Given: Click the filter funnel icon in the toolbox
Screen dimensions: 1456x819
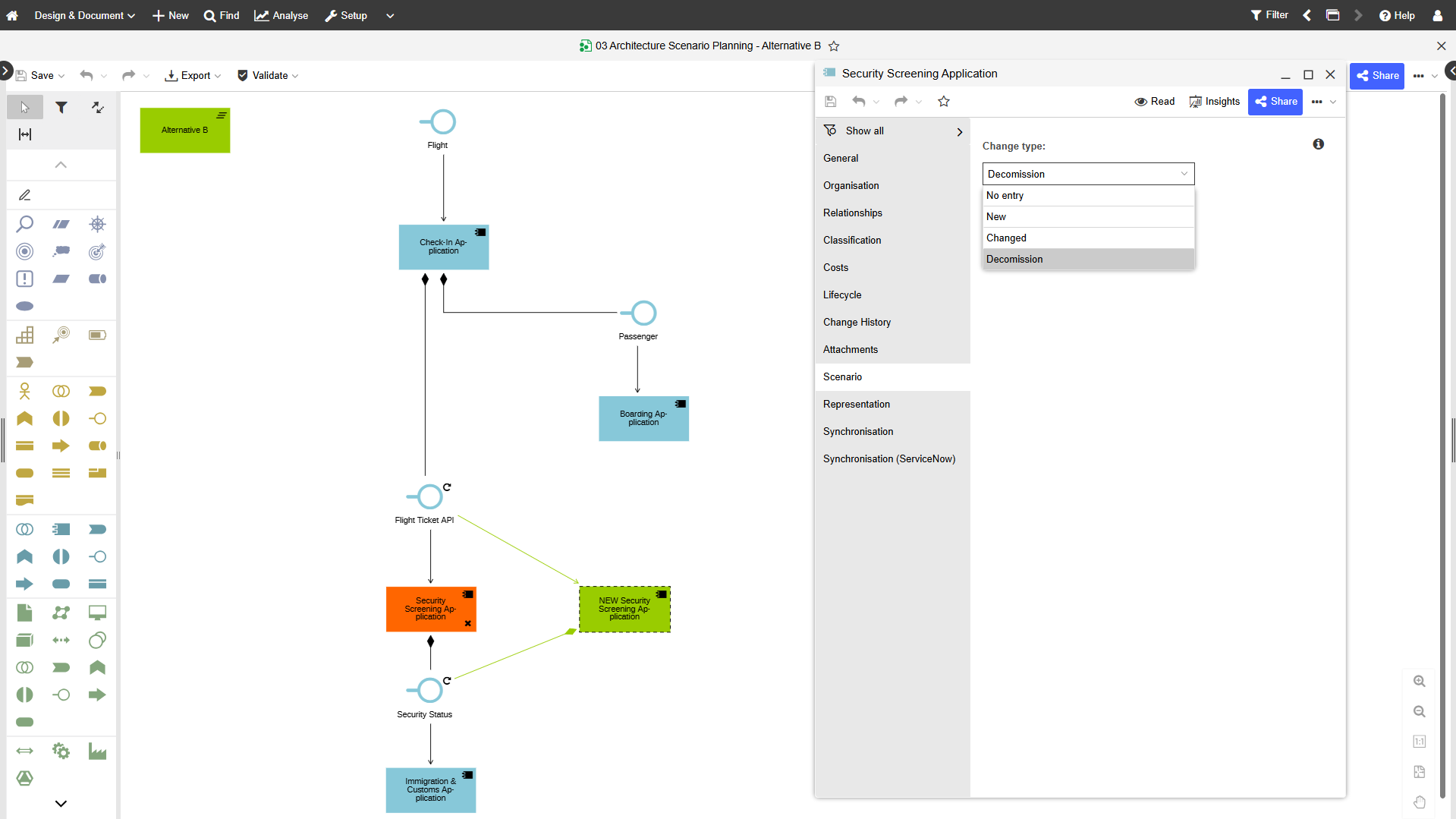Looking at the screenshot, I should pos(61,108).
